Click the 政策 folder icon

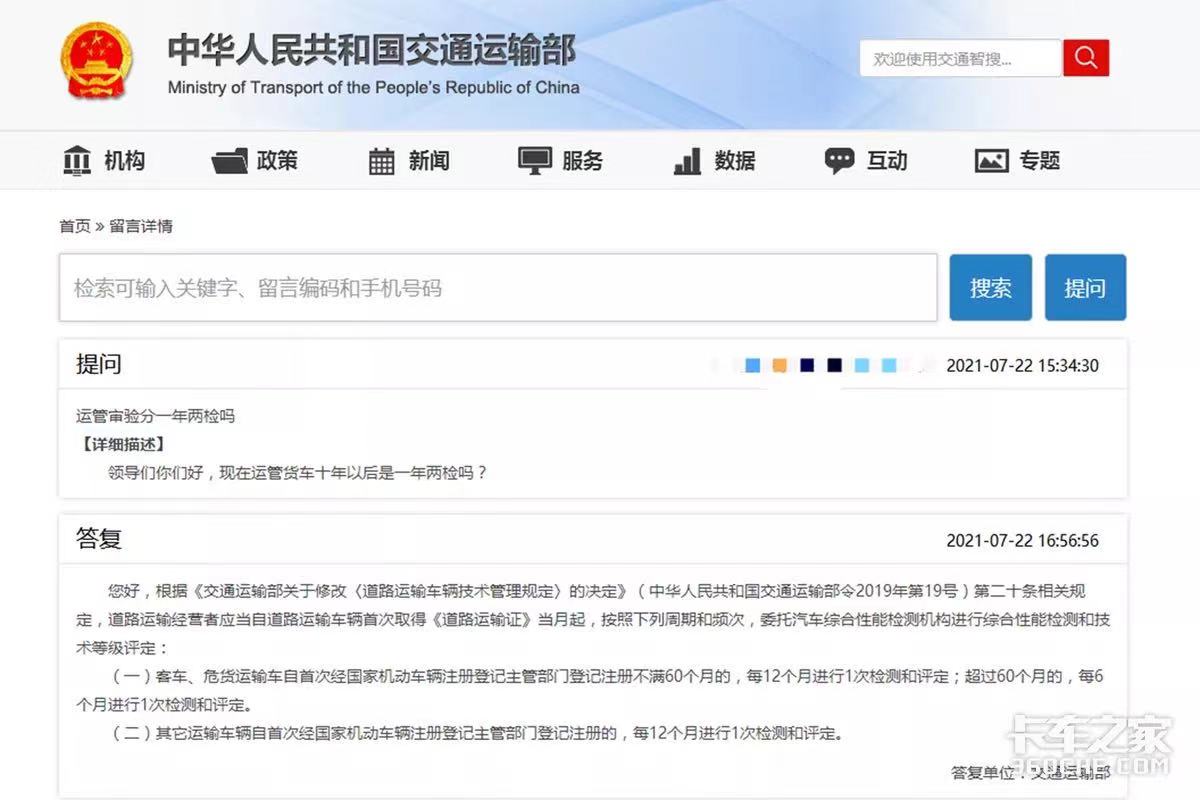click(229, 161)
